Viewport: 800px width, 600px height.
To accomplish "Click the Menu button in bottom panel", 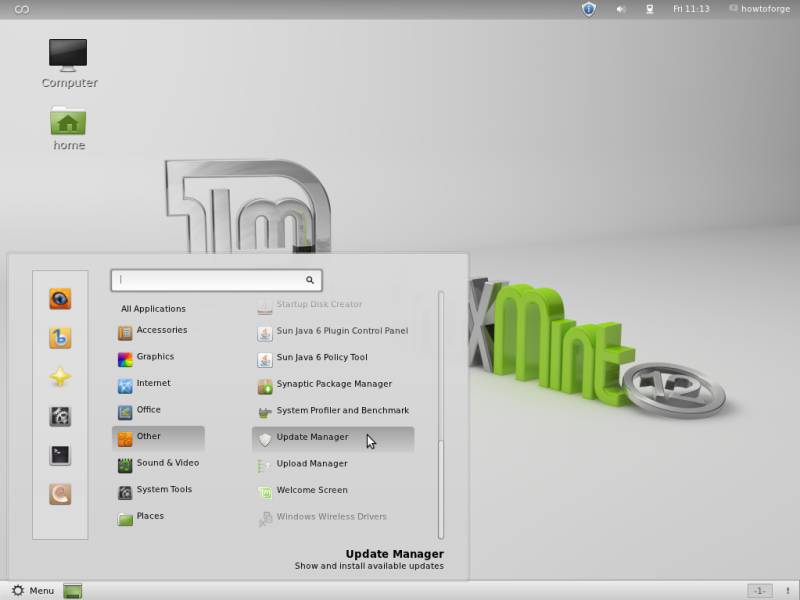I will click(x=32, y=591).
